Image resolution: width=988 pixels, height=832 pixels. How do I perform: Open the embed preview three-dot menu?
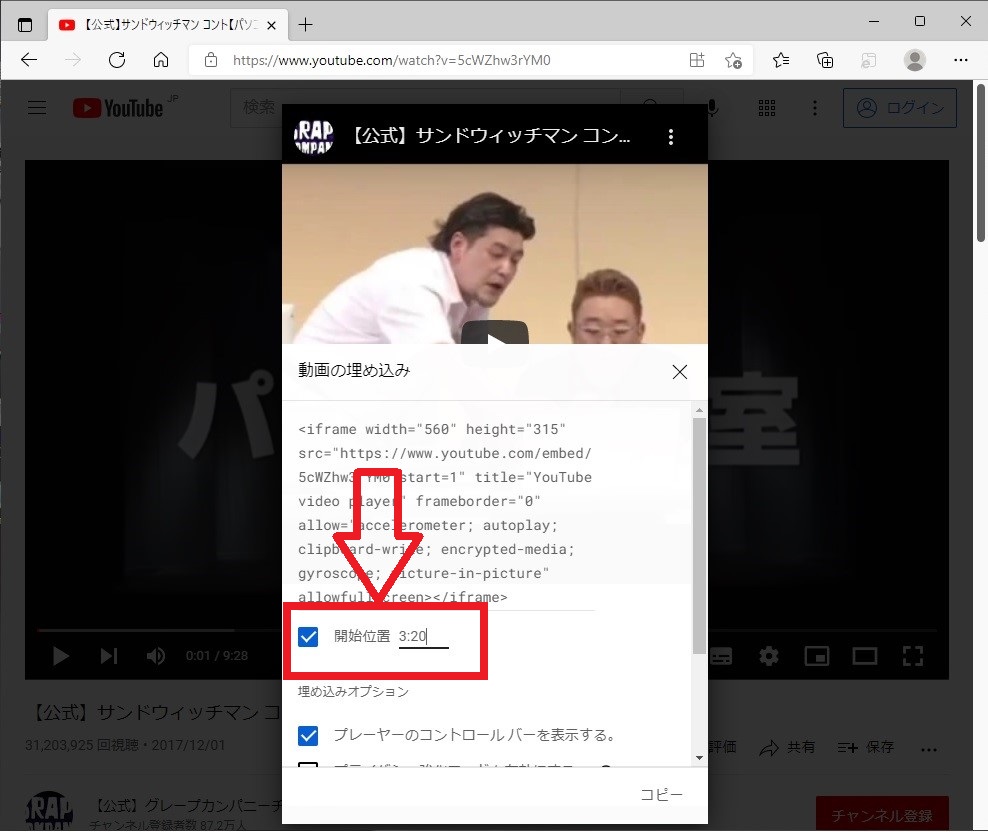tap(671, 137)
